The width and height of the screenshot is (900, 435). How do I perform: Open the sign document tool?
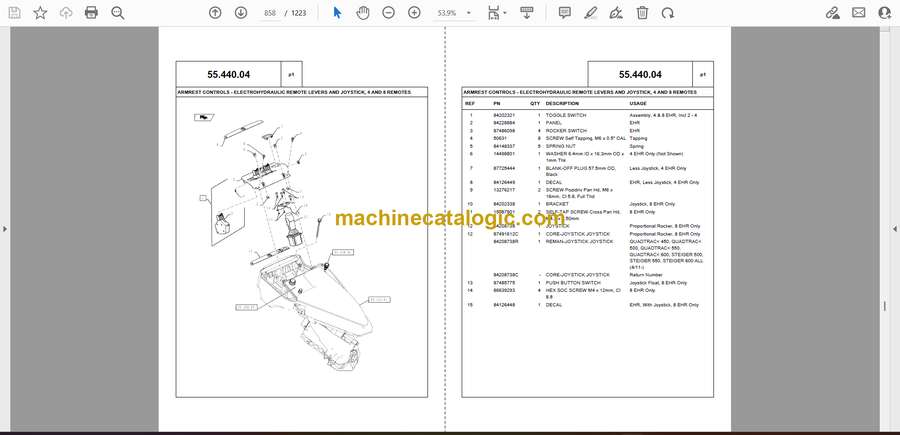pyautogui.click(x=616, y=13)
